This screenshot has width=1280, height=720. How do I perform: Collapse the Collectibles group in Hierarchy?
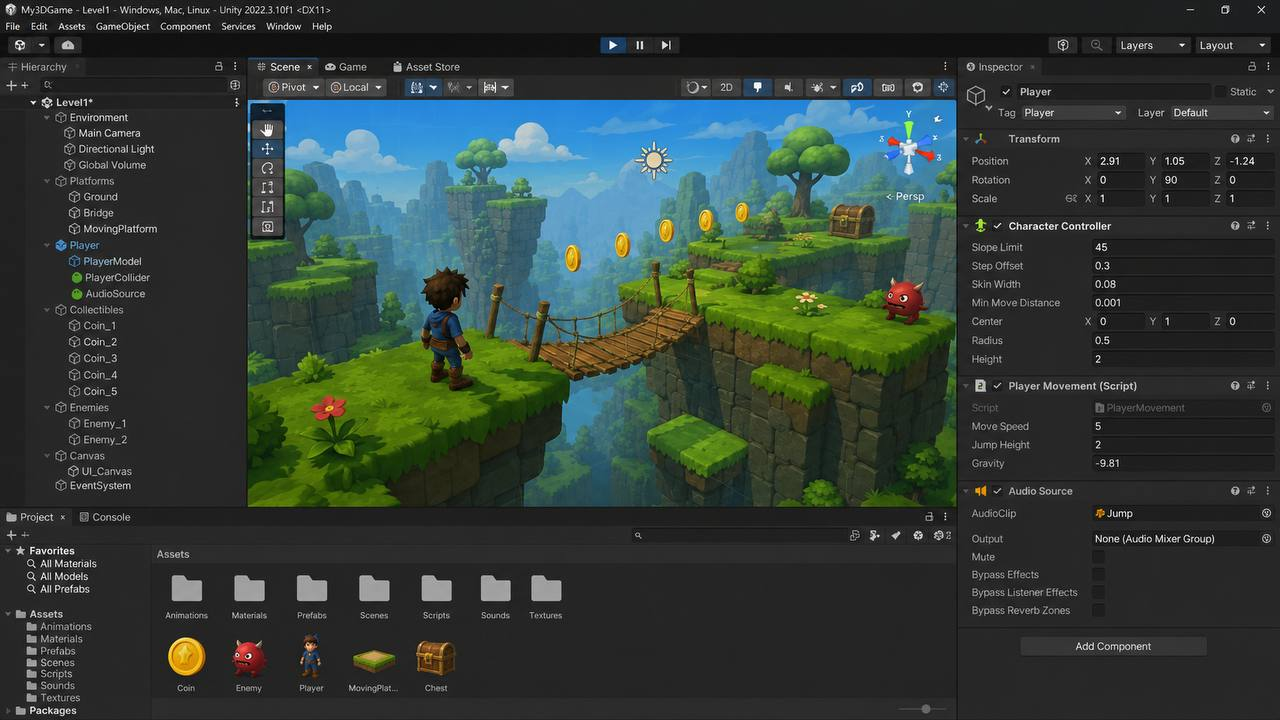[47, 310]
